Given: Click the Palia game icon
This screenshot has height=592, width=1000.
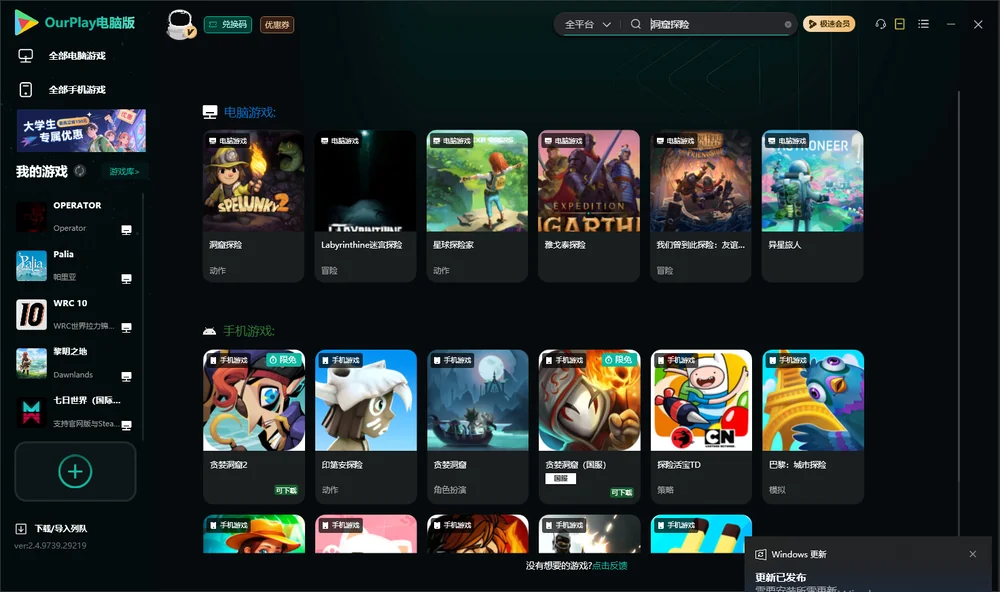Looking at the screenshot, I should coord(31,265).
